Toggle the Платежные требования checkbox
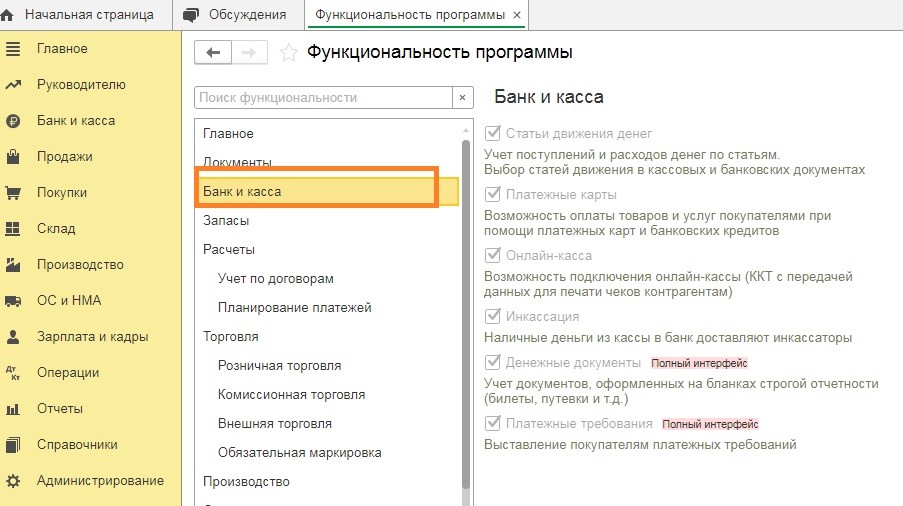 tap(492, 423)
